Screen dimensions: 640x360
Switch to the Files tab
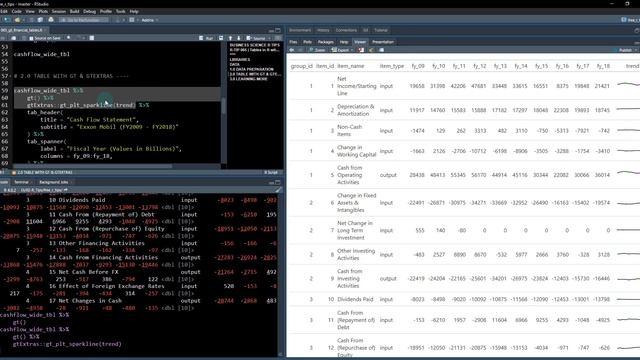293,42
